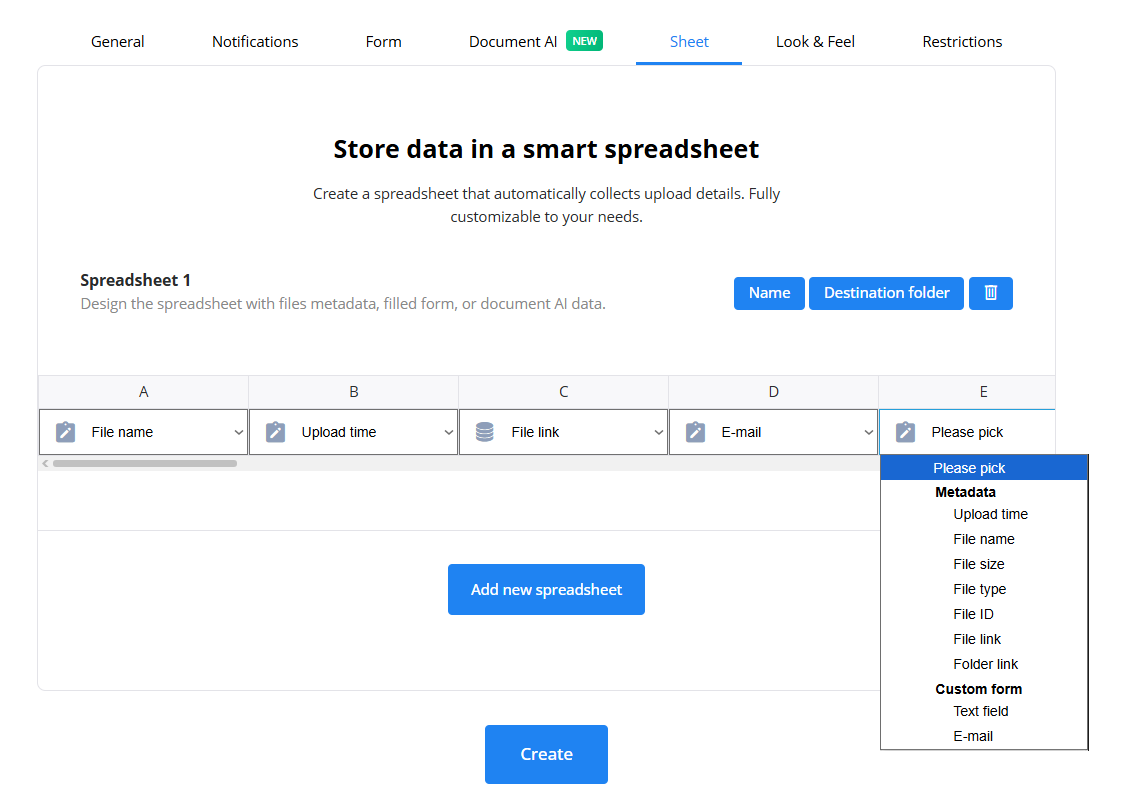Select the Sheet tab
The image size is (1128, 798).
[x=689, y=42]
